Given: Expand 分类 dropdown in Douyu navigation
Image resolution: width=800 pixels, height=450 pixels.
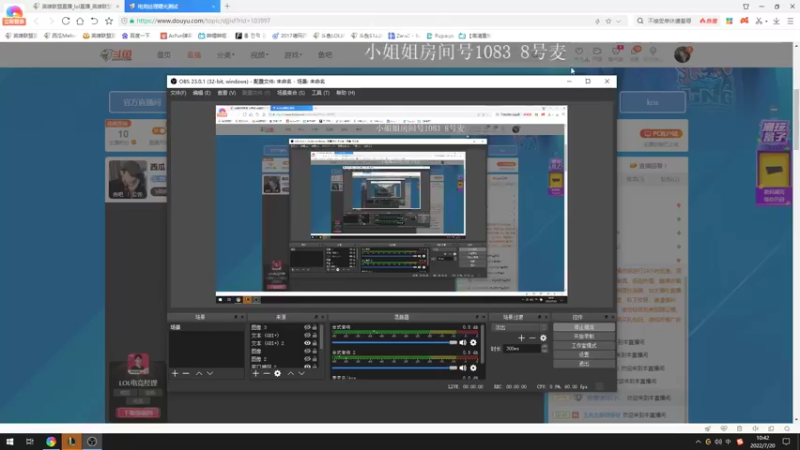Looking at the screenshot, I should (226, 55).
